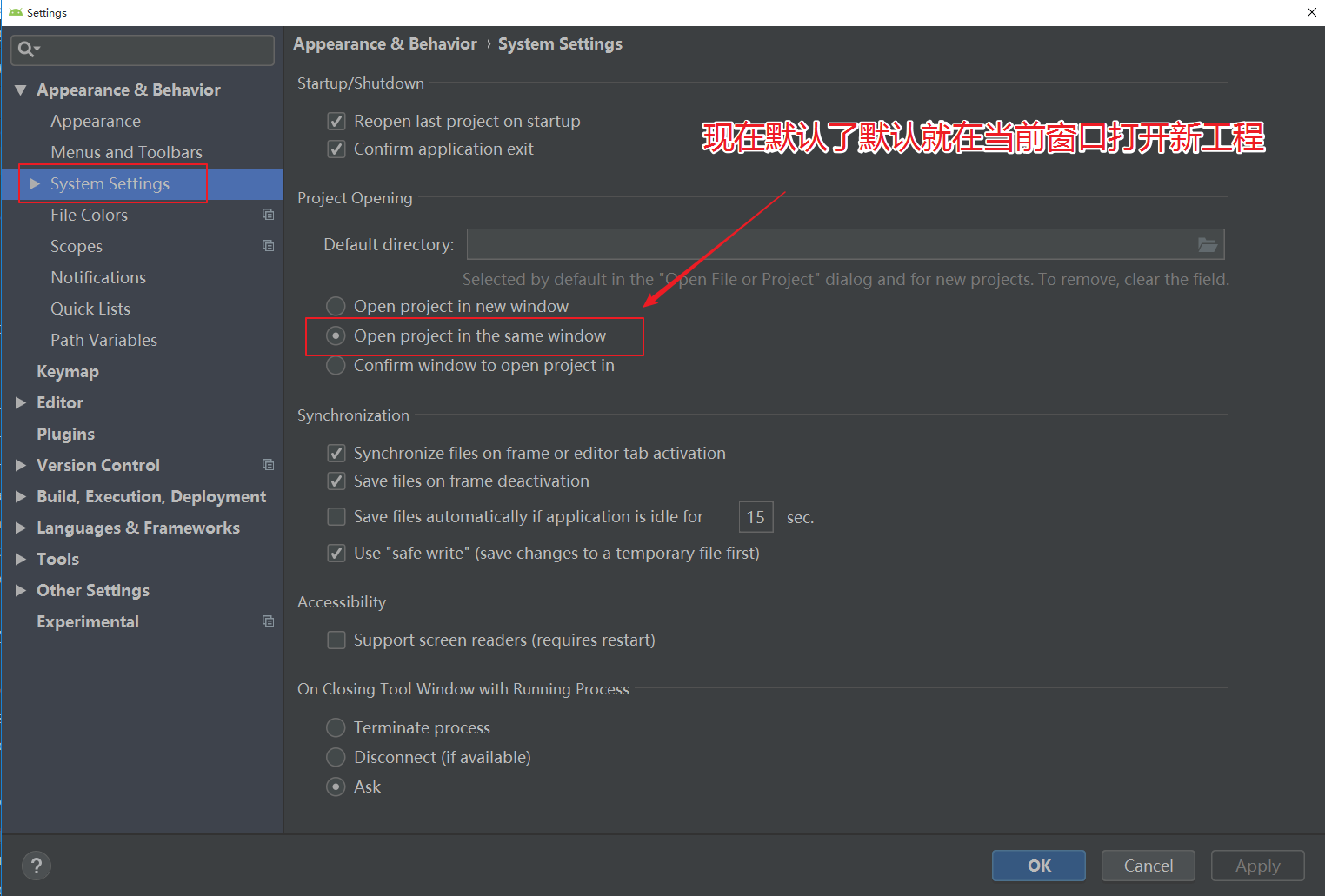Open Experimental settings
Viewport: 1325px width, 896px height.
pyautogui.click(x=88, y=621)
